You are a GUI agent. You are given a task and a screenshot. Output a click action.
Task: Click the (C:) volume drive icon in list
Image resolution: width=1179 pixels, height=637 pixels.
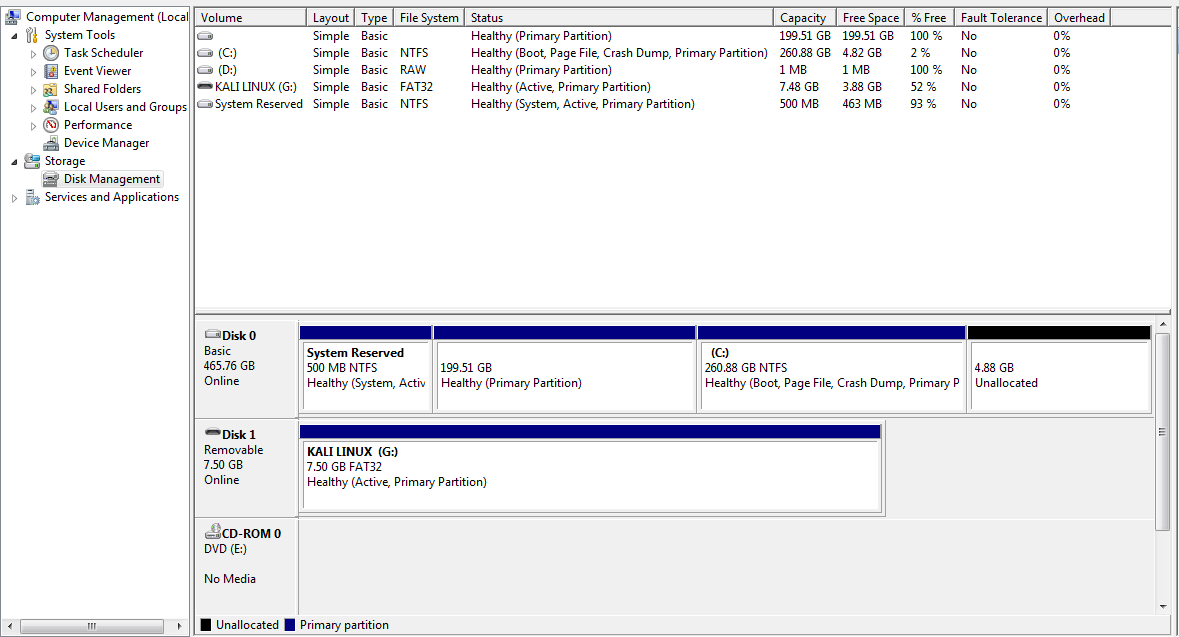click(x=205, y=53)
